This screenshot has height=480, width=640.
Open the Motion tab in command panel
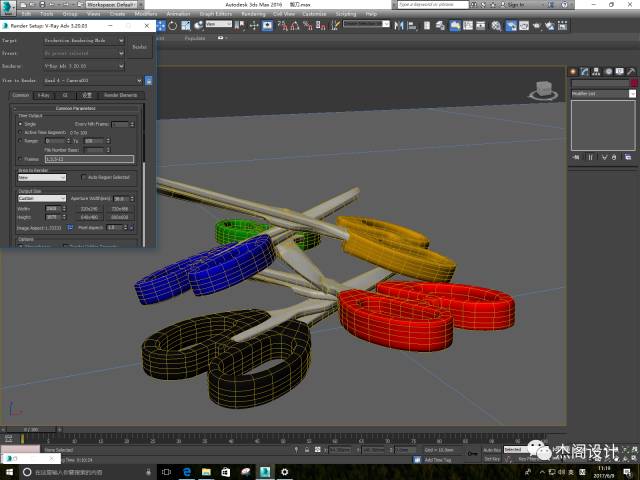point(608,71)
